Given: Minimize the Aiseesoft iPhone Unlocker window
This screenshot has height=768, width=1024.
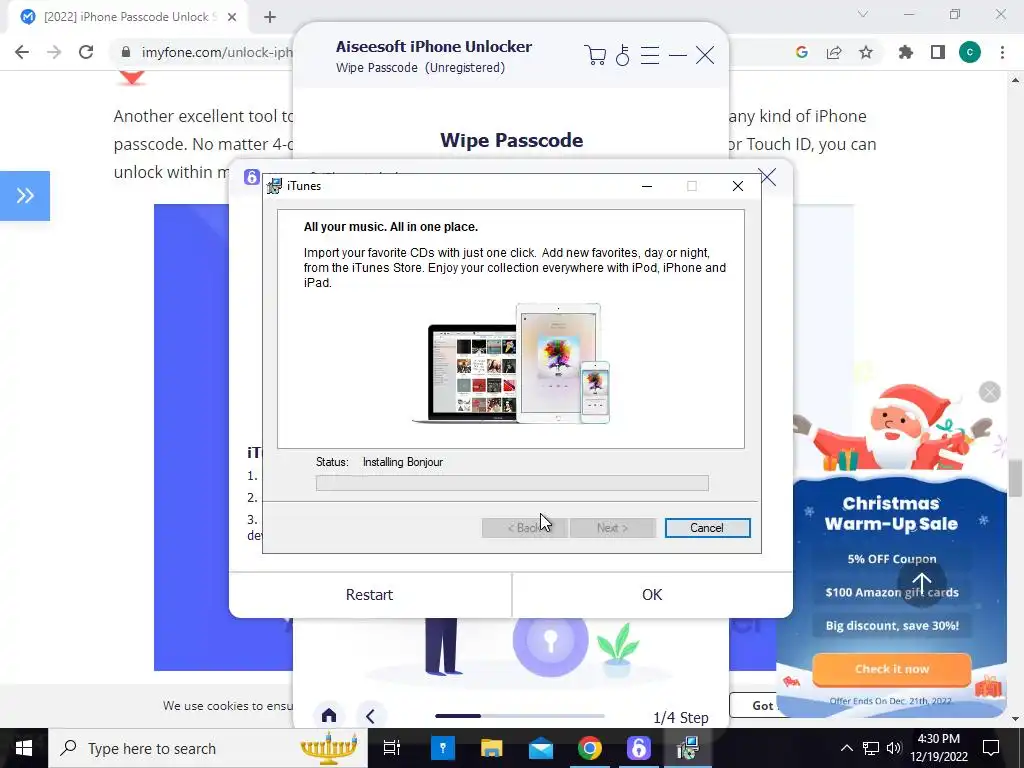Looking at the screenshot, I should tap(677, 56).
